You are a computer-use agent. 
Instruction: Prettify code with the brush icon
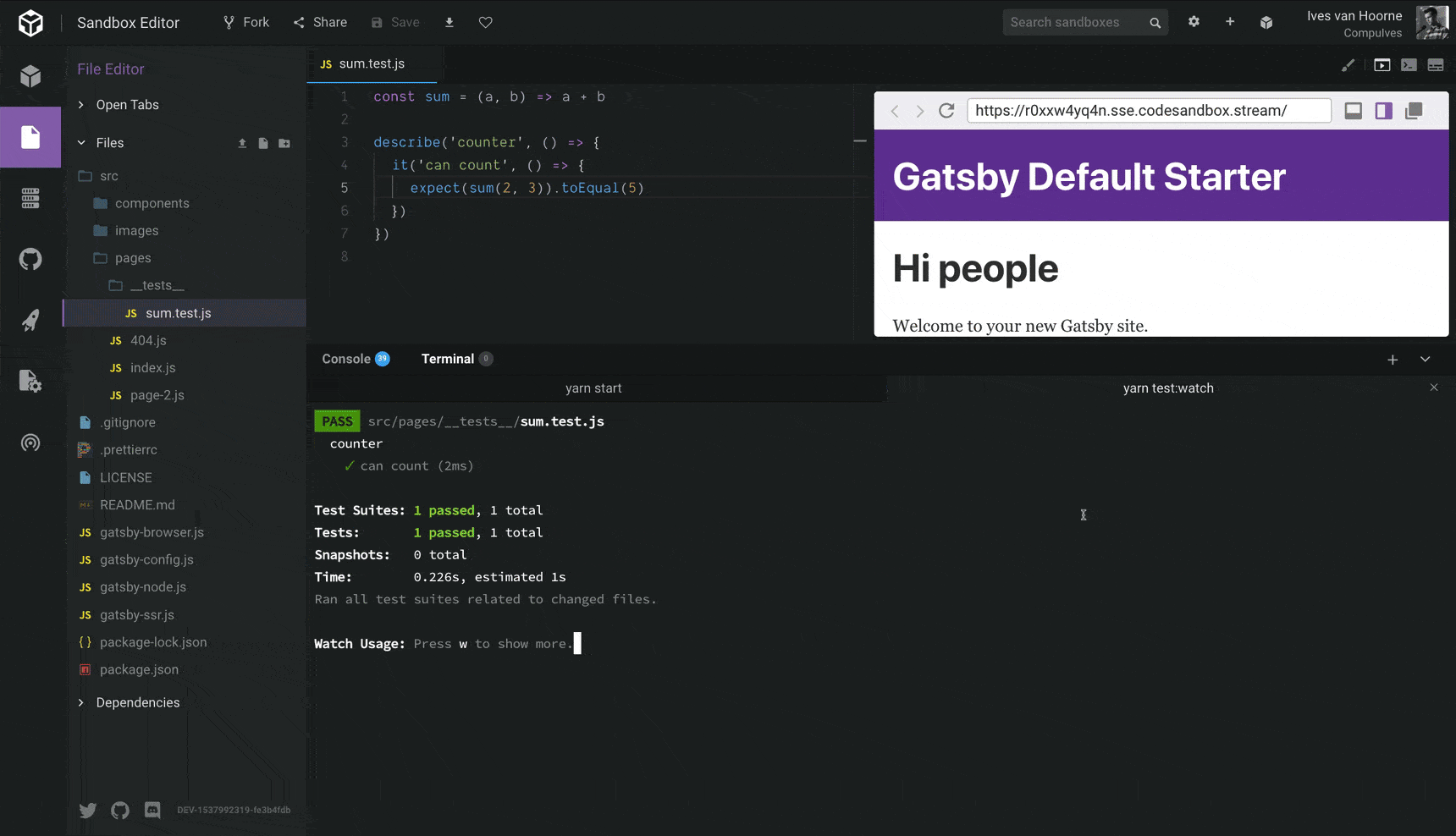[x=1348, y=64]
